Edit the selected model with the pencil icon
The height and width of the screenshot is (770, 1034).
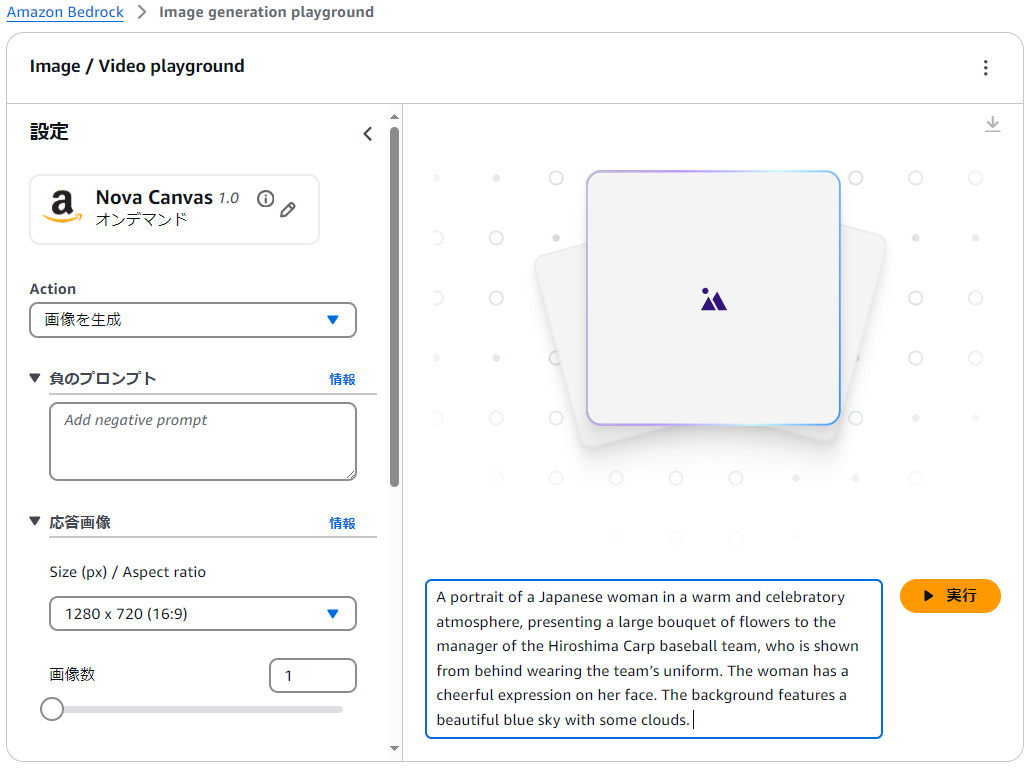tap(288, 210)
